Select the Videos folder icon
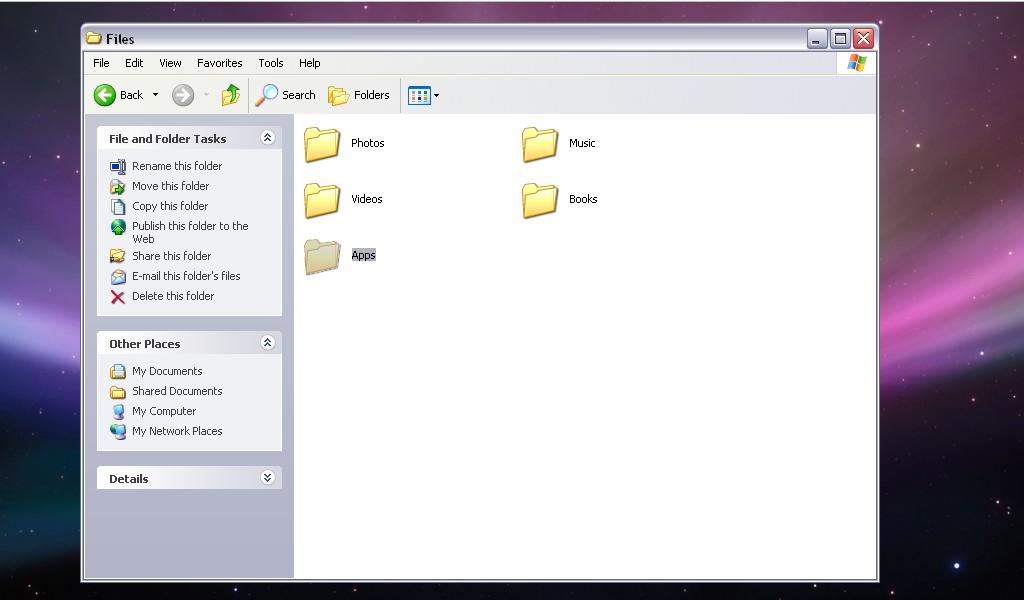Image resolution: width=1024 pixels, height=600 pixels. [x=322, y=200]
